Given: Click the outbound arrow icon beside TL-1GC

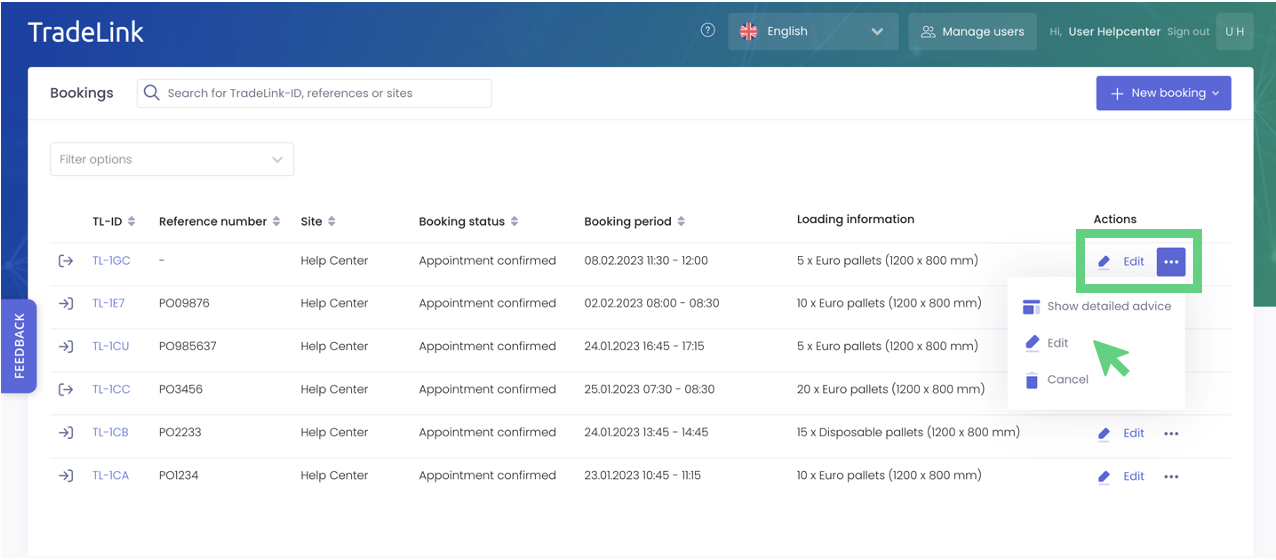Looking at the screenshot, I should [x=66, y=261].
